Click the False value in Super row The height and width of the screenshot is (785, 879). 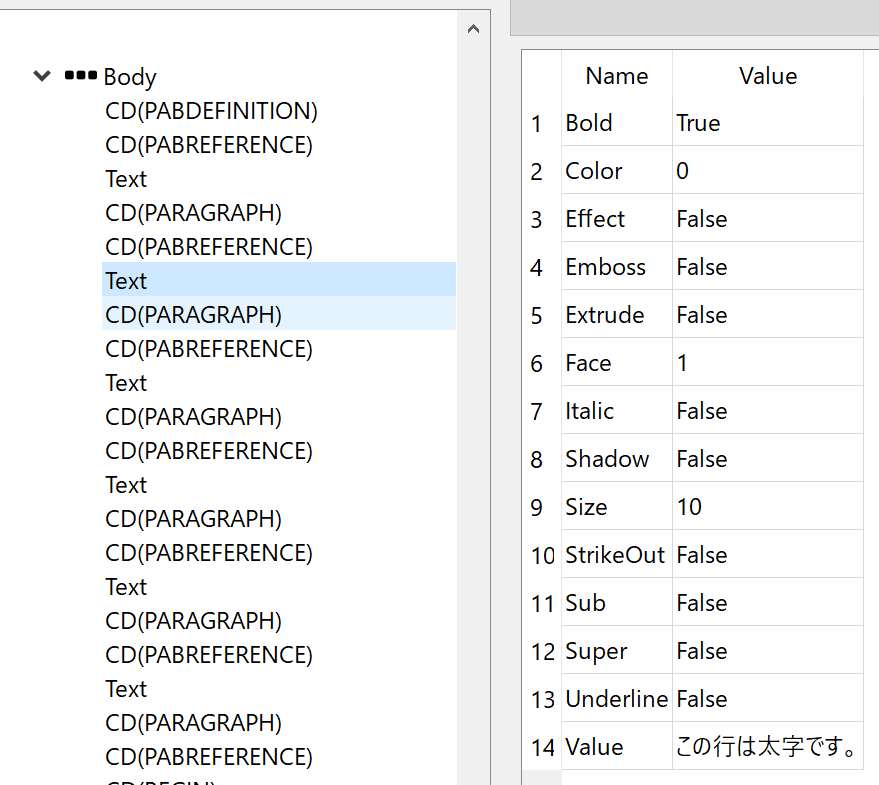(767, 652)
